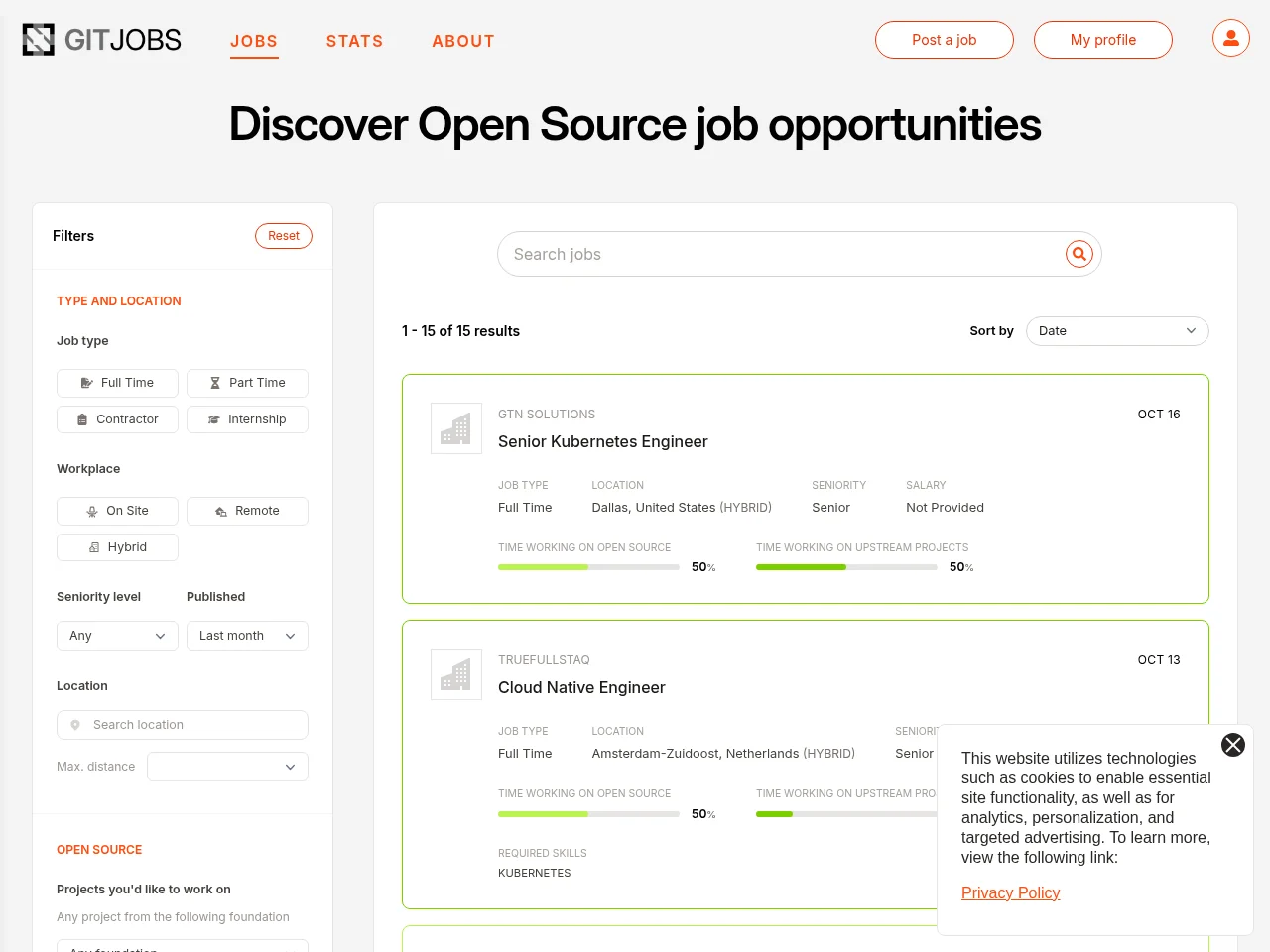The image size is (1270, 952).
Task: Click the TYPE AND LOCATION section heading
Action: 119,301
